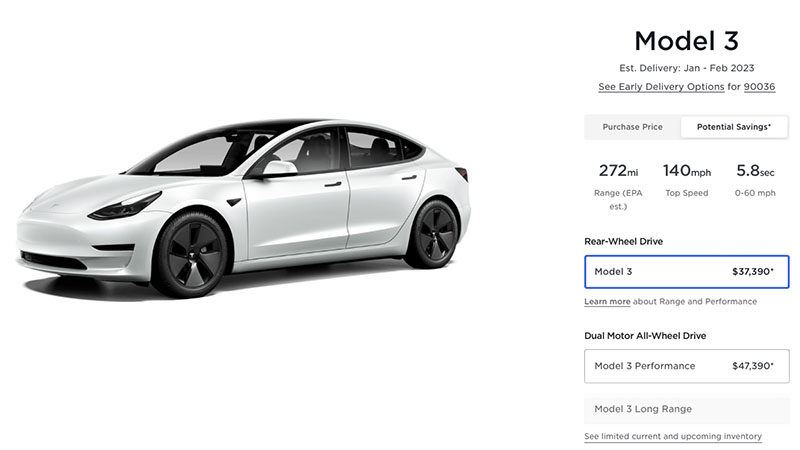View limited current and upcoming inventory
This screenshot has width=800, height=450.
672,437
